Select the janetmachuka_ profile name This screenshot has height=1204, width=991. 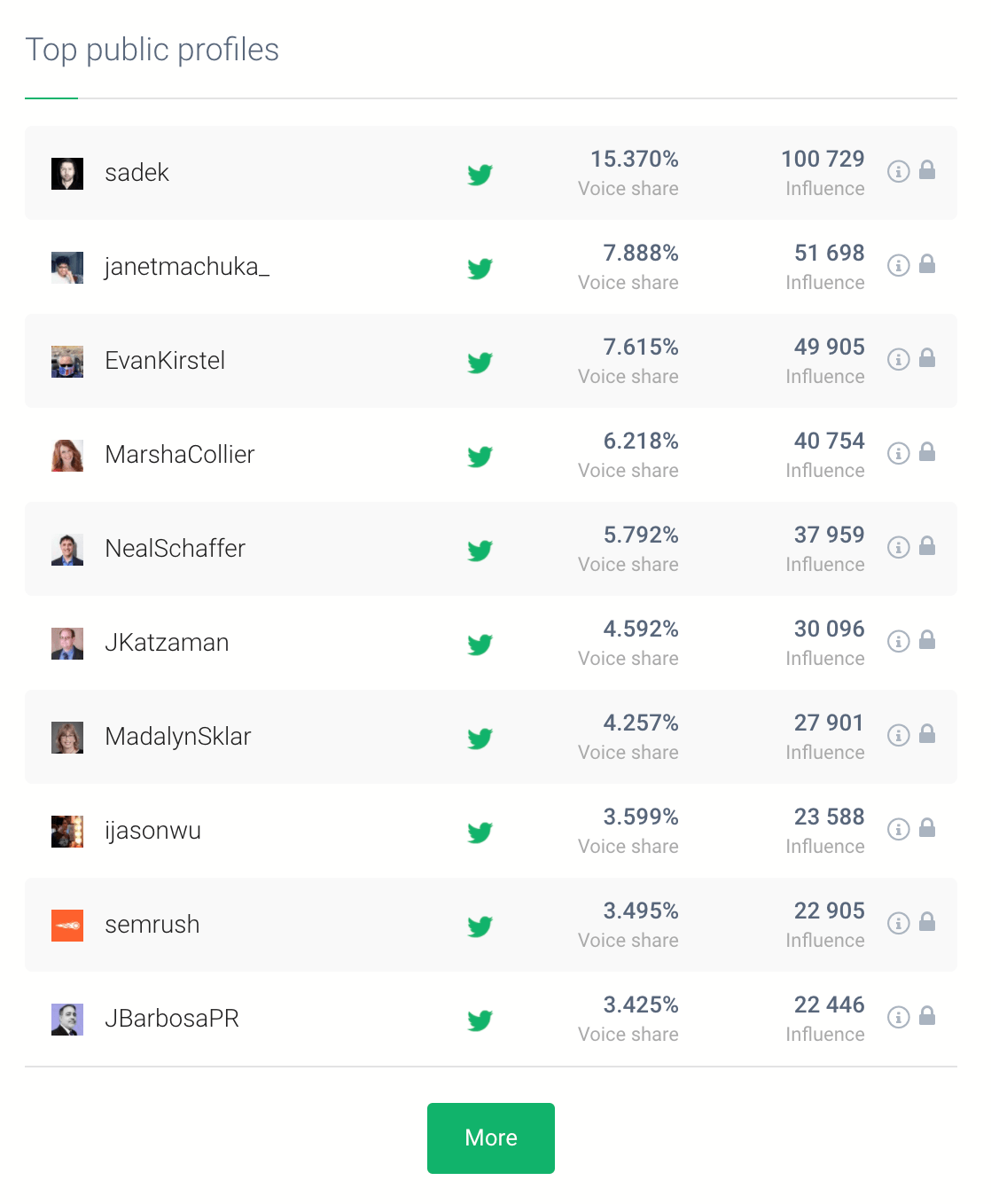coord(187,267)
